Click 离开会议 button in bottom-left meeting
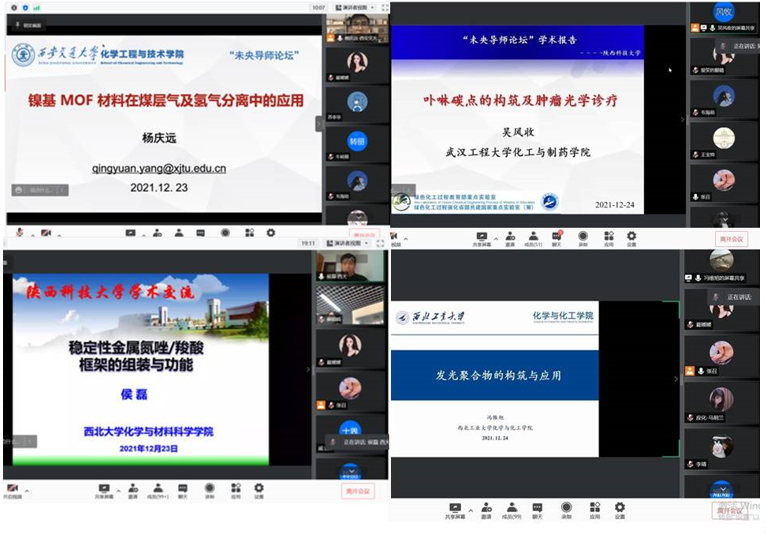Viewport: 766px width, 534px height. [x=358, y=491]
